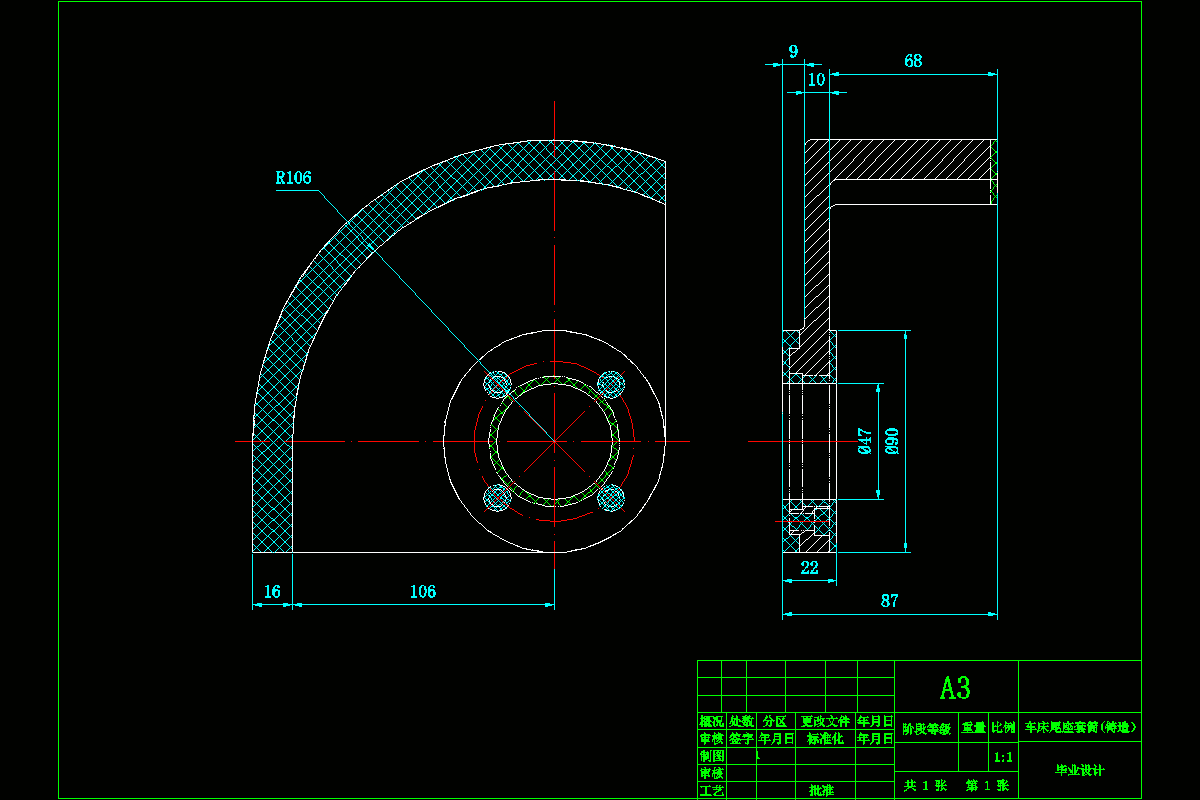Click the 处数 cell
1200x800 pixels.
click(741, 721)
